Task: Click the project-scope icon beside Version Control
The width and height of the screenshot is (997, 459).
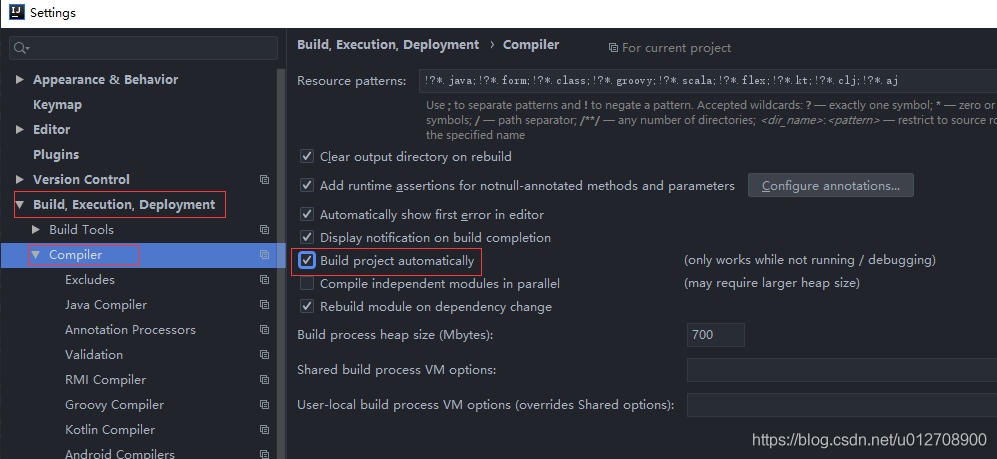Action: 264,180
